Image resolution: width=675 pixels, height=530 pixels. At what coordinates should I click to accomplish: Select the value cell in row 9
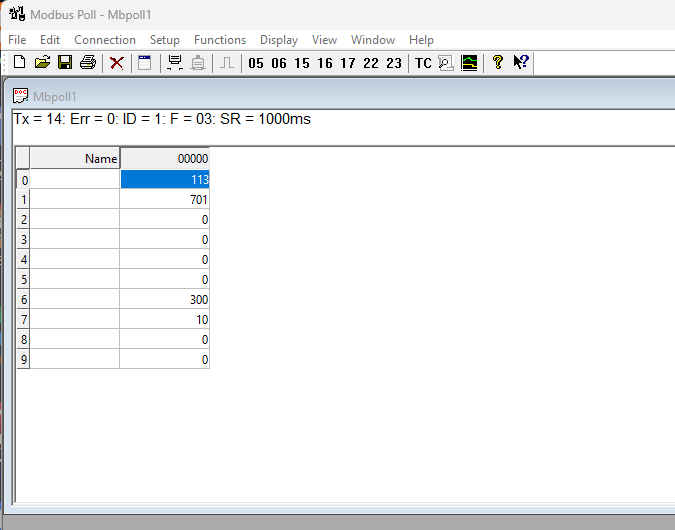165,360
